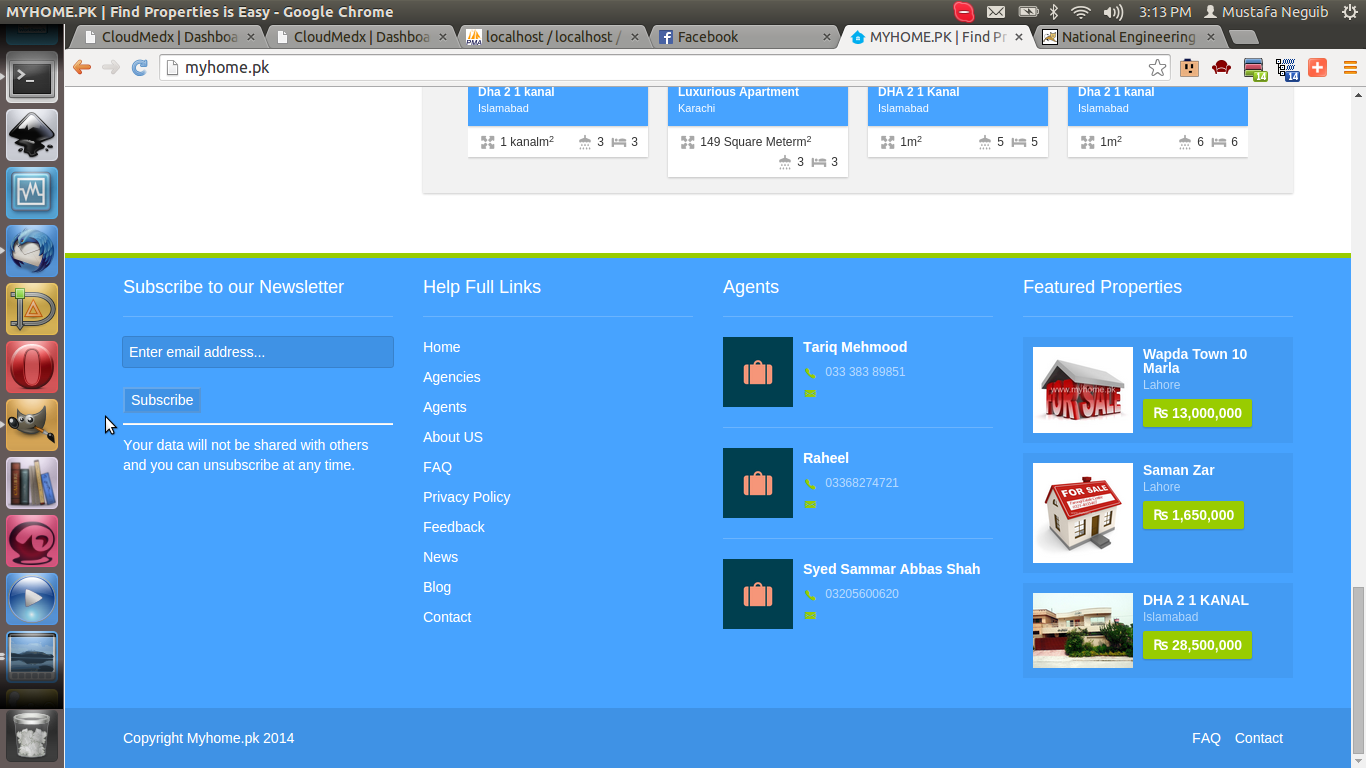The height and width of the screenshot is (768, 1366).
Task: Open the Bluetooth indicator
Action: pos(1053,12)
